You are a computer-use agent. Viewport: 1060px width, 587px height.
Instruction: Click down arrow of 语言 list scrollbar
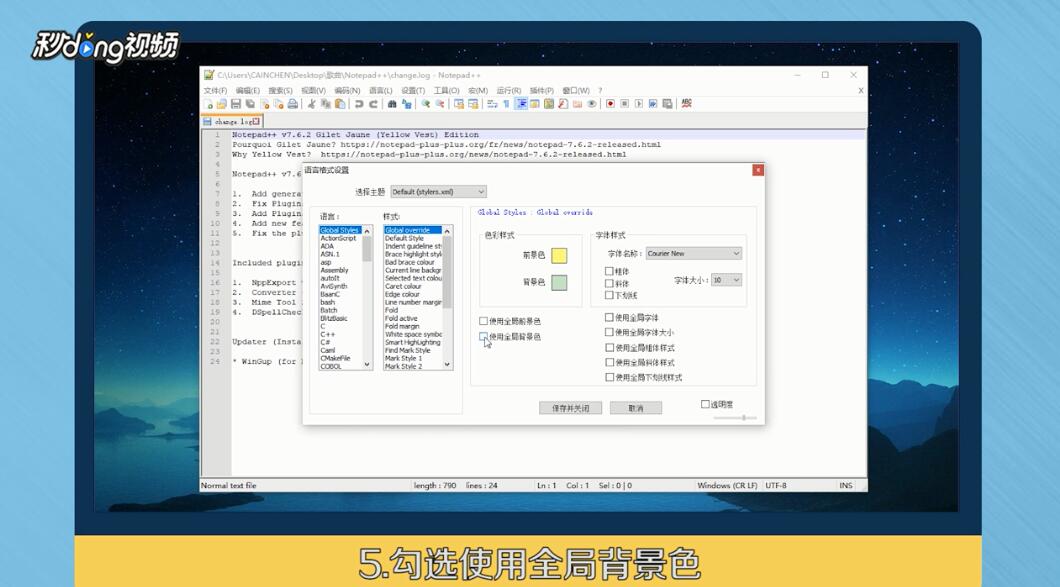(x=367, y=365)
